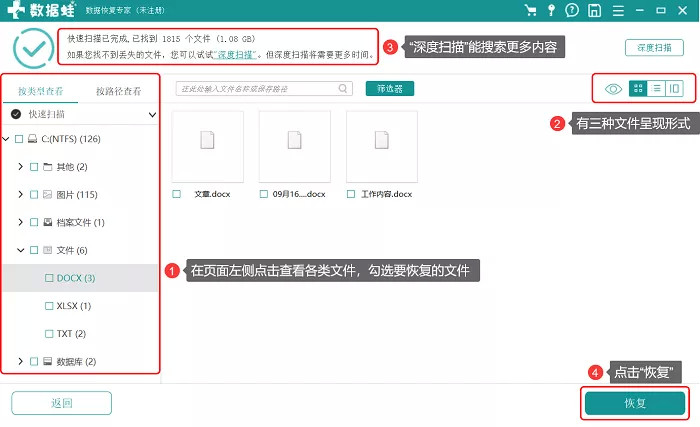Switch to detail column view

tap(674, 88)
